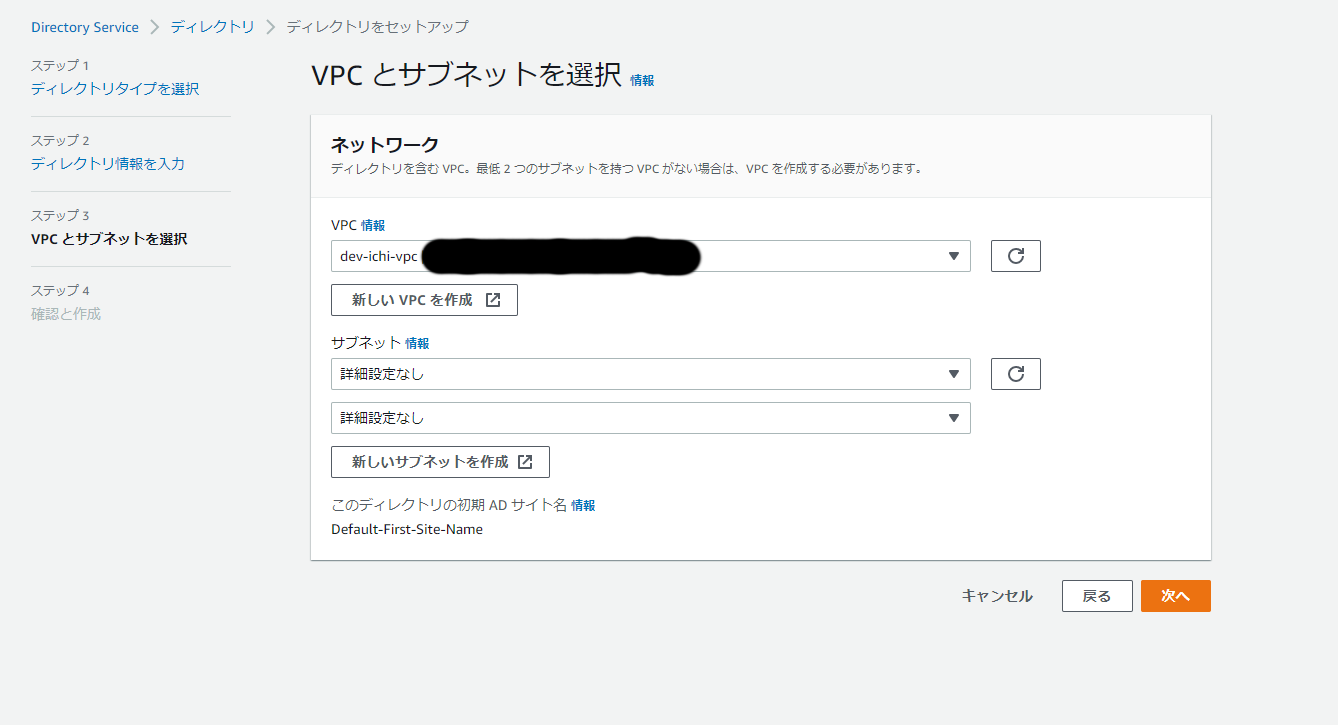Image resolution: width=1338 pixels, height=725 pixels.
Task: Click 情報 link next to VPC label
Action: click(x=373, y=225)
